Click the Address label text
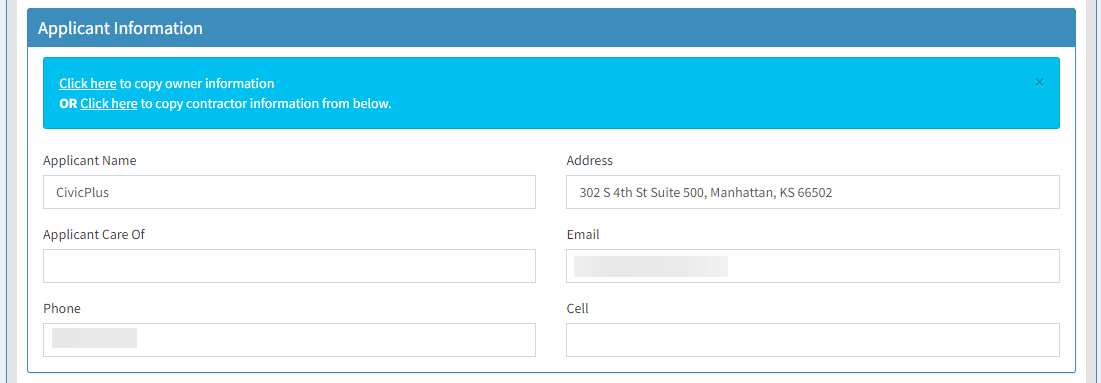The image size is (1101, 383). pyautogui.click(x=590, y=160)
